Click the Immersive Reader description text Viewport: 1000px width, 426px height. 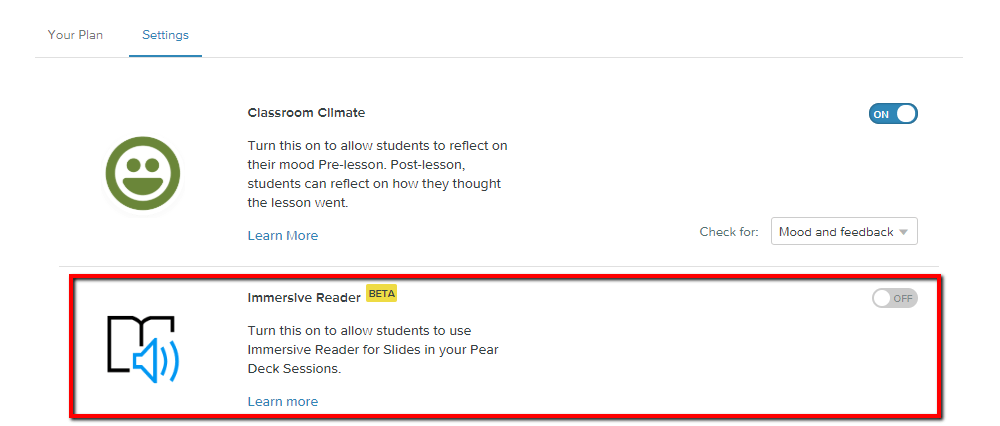pyautogui.click(x=373, y=349)
